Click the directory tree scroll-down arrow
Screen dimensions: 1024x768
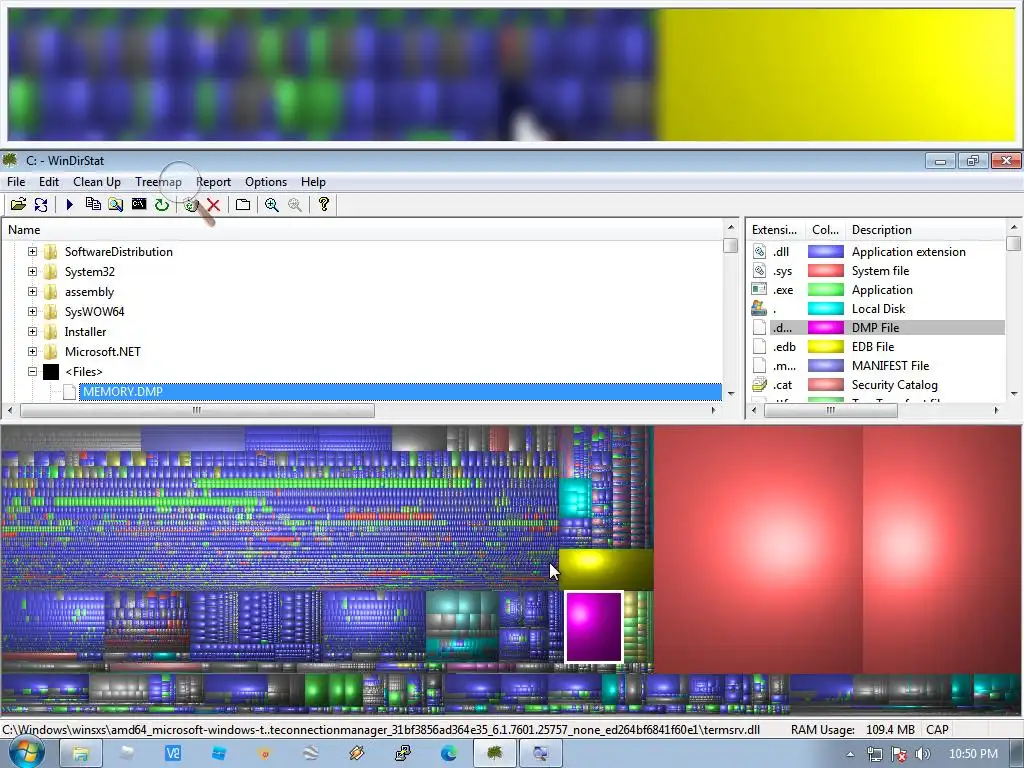(x=731, y=394)
